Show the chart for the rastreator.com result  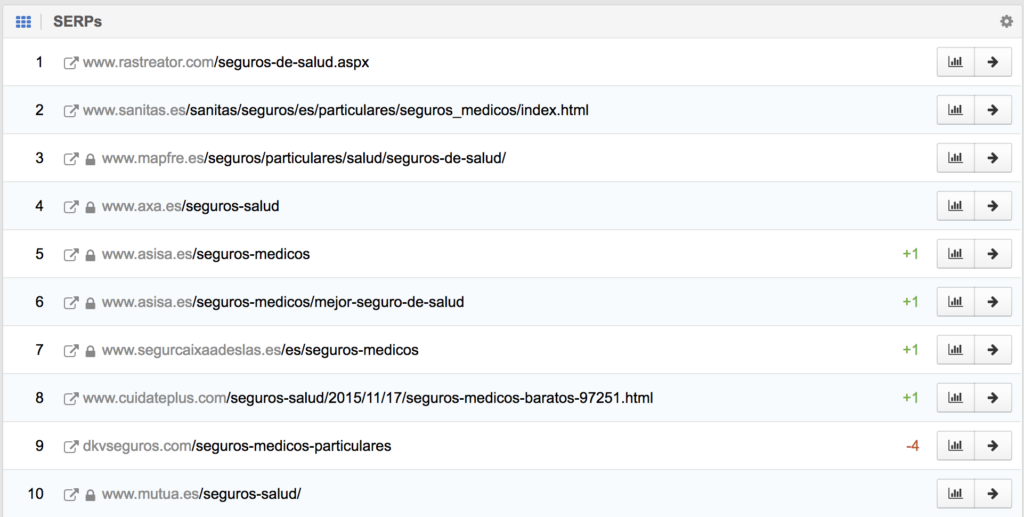[x=955, y=62]
